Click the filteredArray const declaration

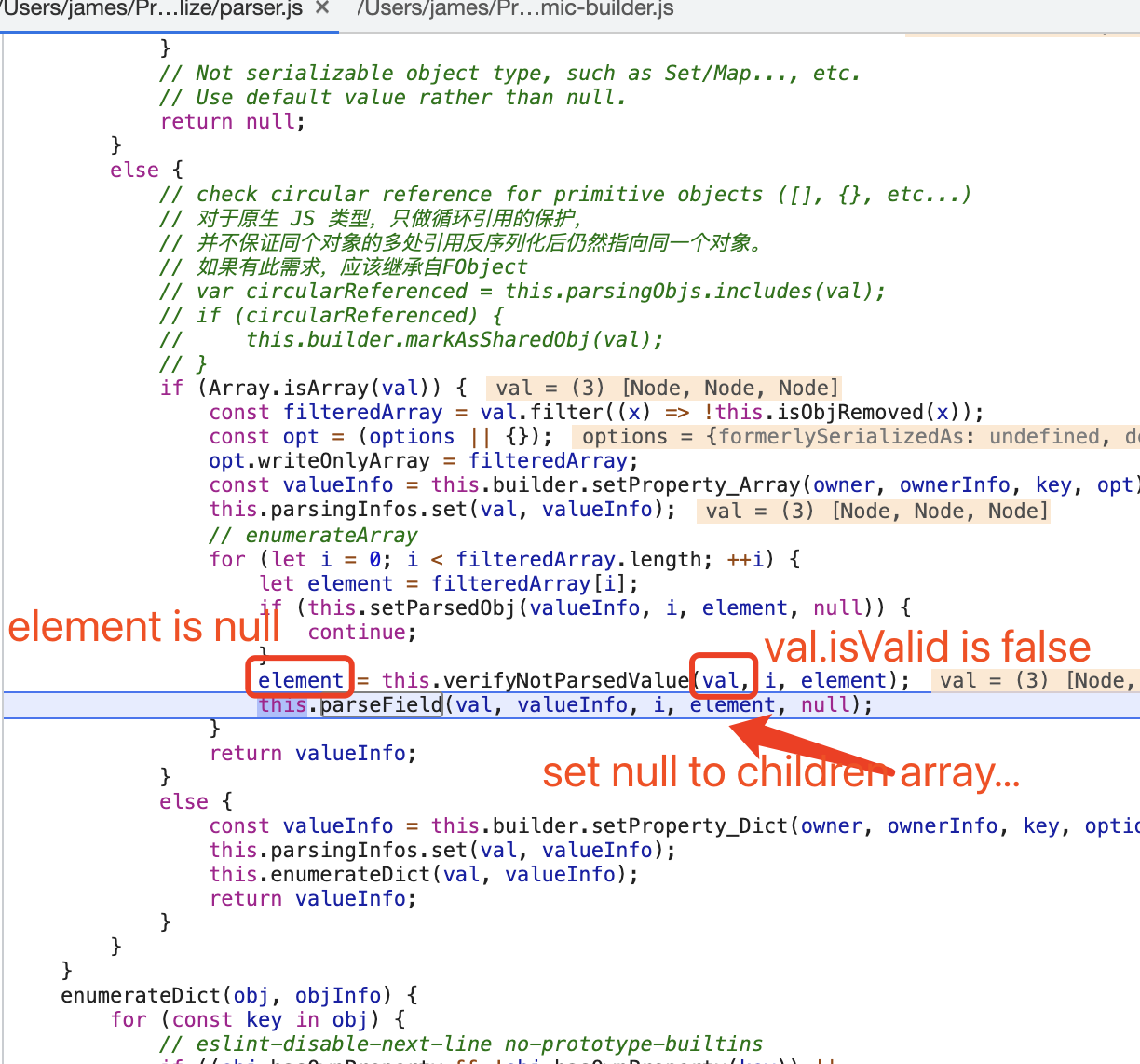coord(362,412)
